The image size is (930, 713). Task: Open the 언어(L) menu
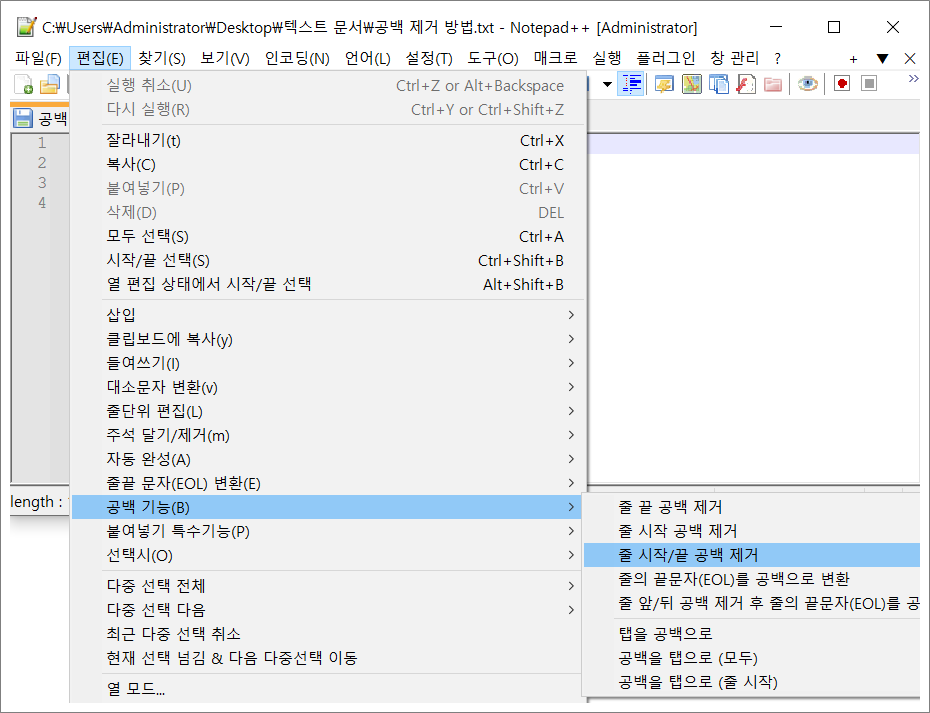tap(367, 58)
